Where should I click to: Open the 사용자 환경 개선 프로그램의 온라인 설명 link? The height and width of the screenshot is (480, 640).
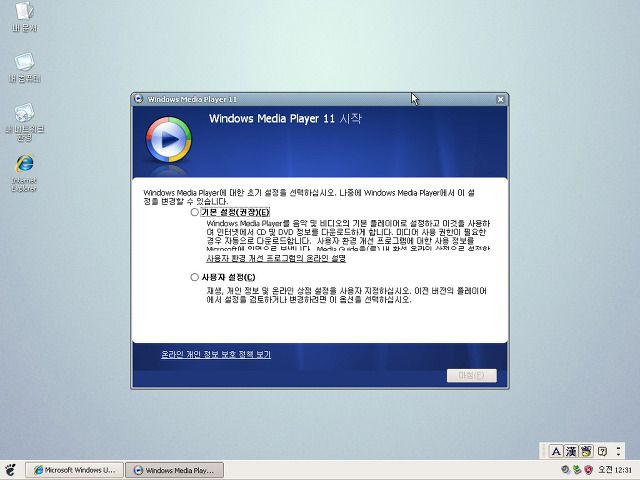[276, 258]
